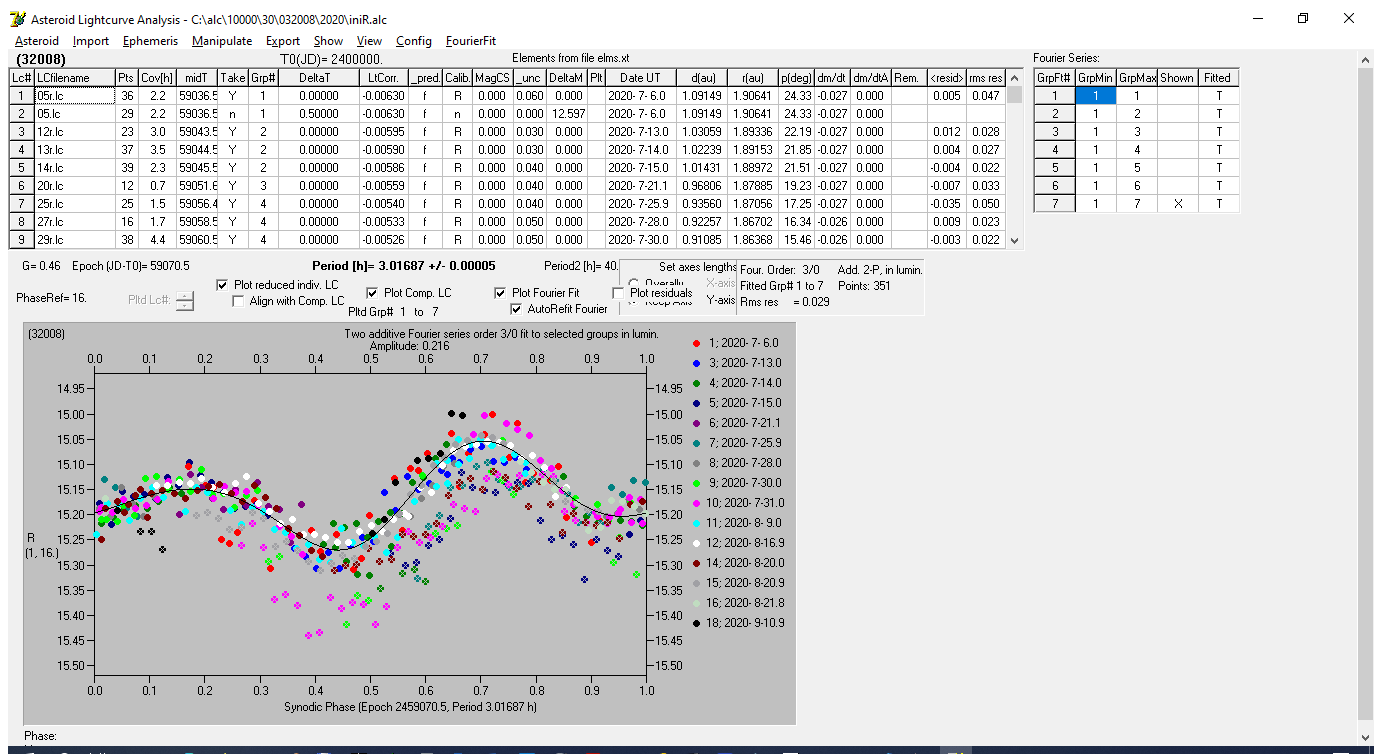1382x754 pixels.
Task: Open the FourierFit menu
Action: 471,41
